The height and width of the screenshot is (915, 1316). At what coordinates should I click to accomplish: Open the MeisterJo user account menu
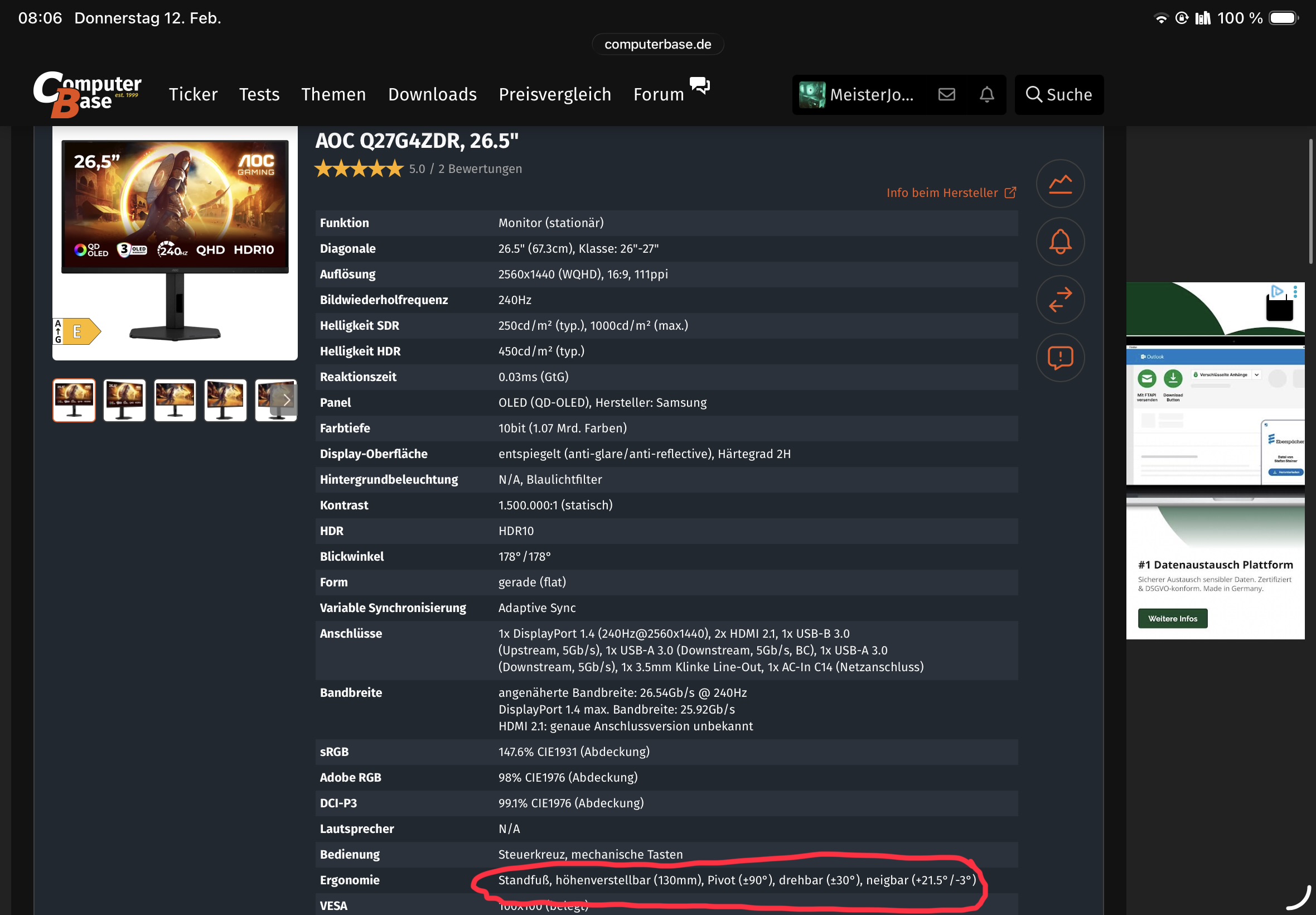858,95
